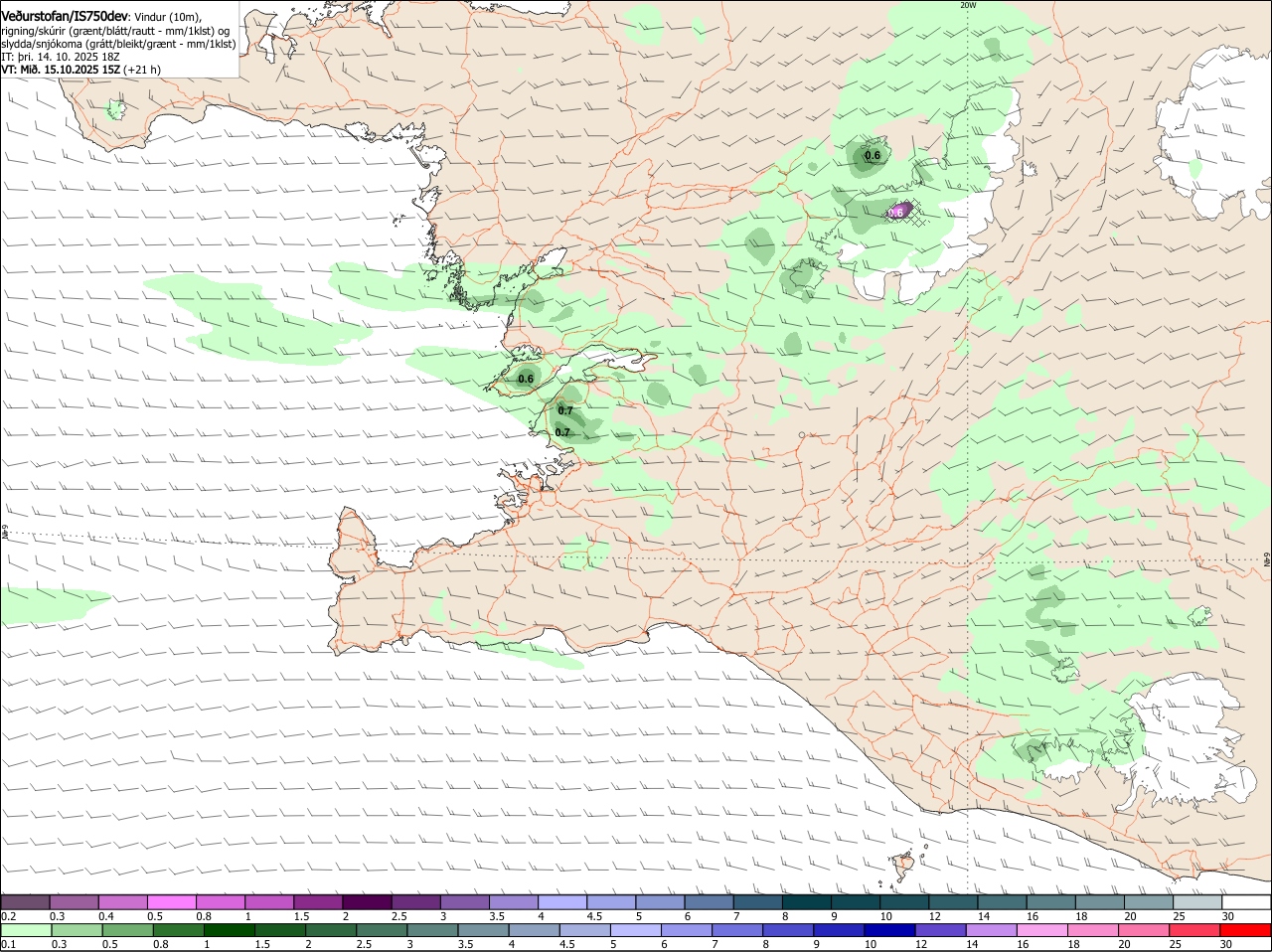Pick the darkest purple top-row swatch starting at 2

(x=367, y=902)
